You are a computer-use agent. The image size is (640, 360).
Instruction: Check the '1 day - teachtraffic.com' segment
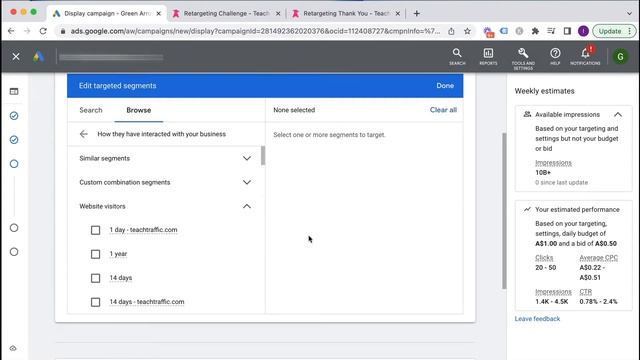[x=96, y=230]
